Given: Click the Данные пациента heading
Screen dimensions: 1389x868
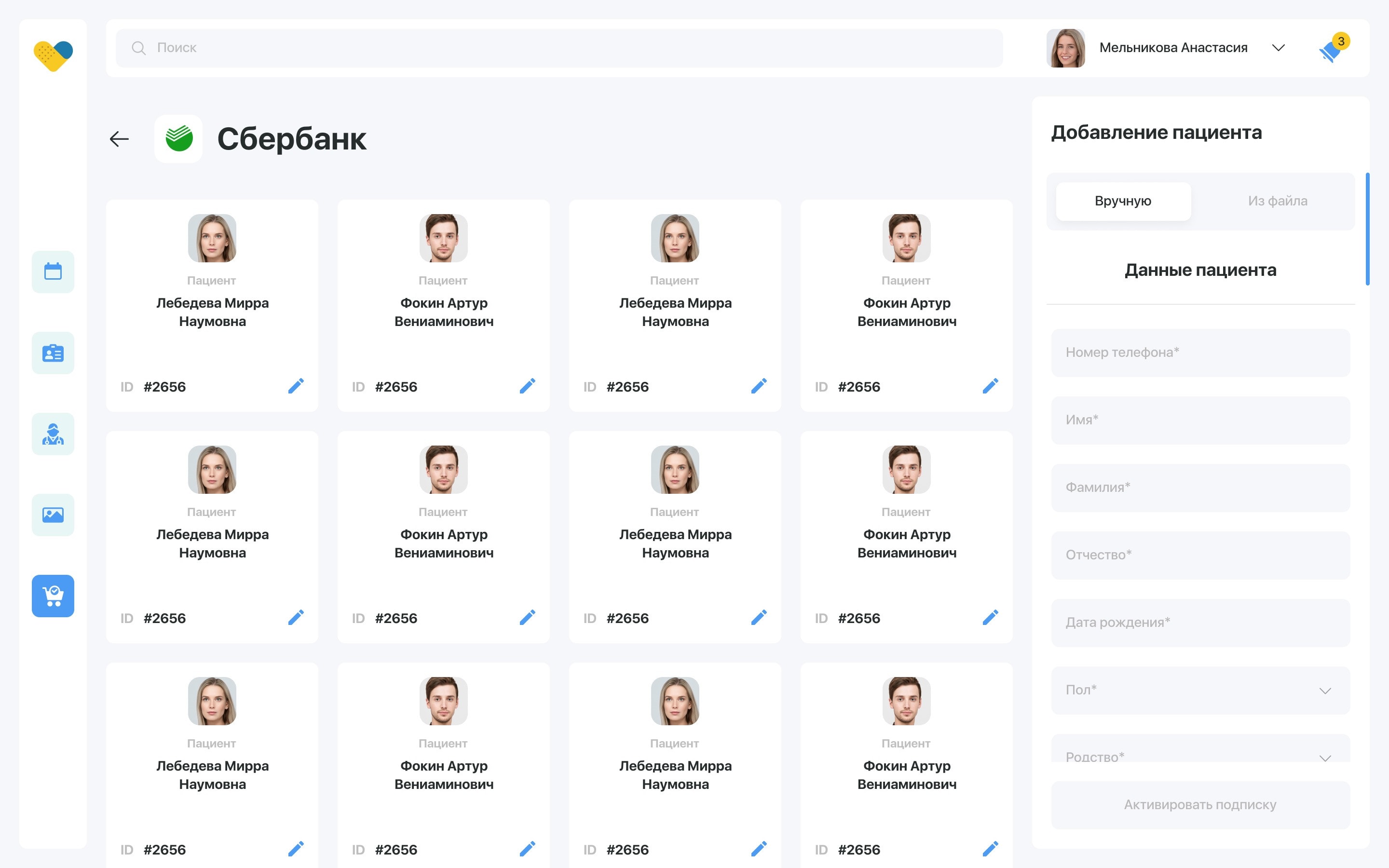Looking at the screenshot, I should [1201, 270].
